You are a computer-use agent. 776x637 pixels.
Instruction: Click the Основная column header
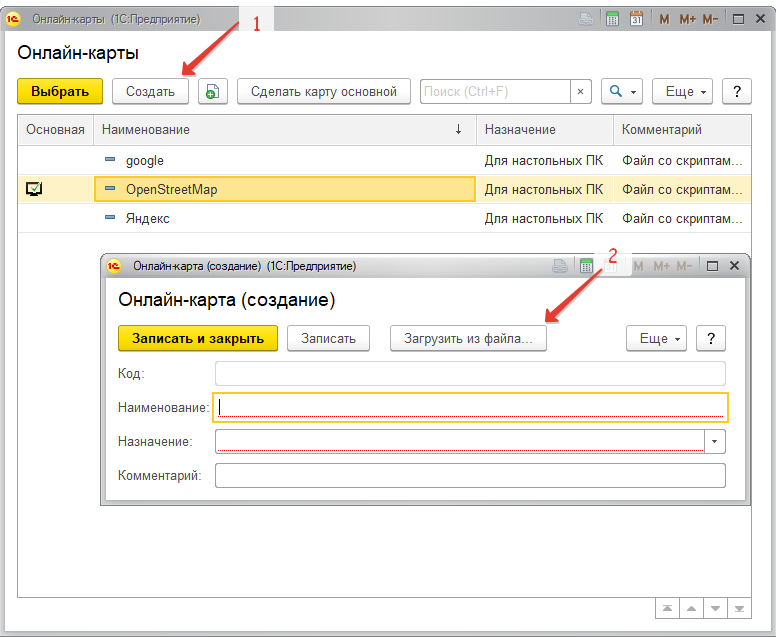point(55,130)
